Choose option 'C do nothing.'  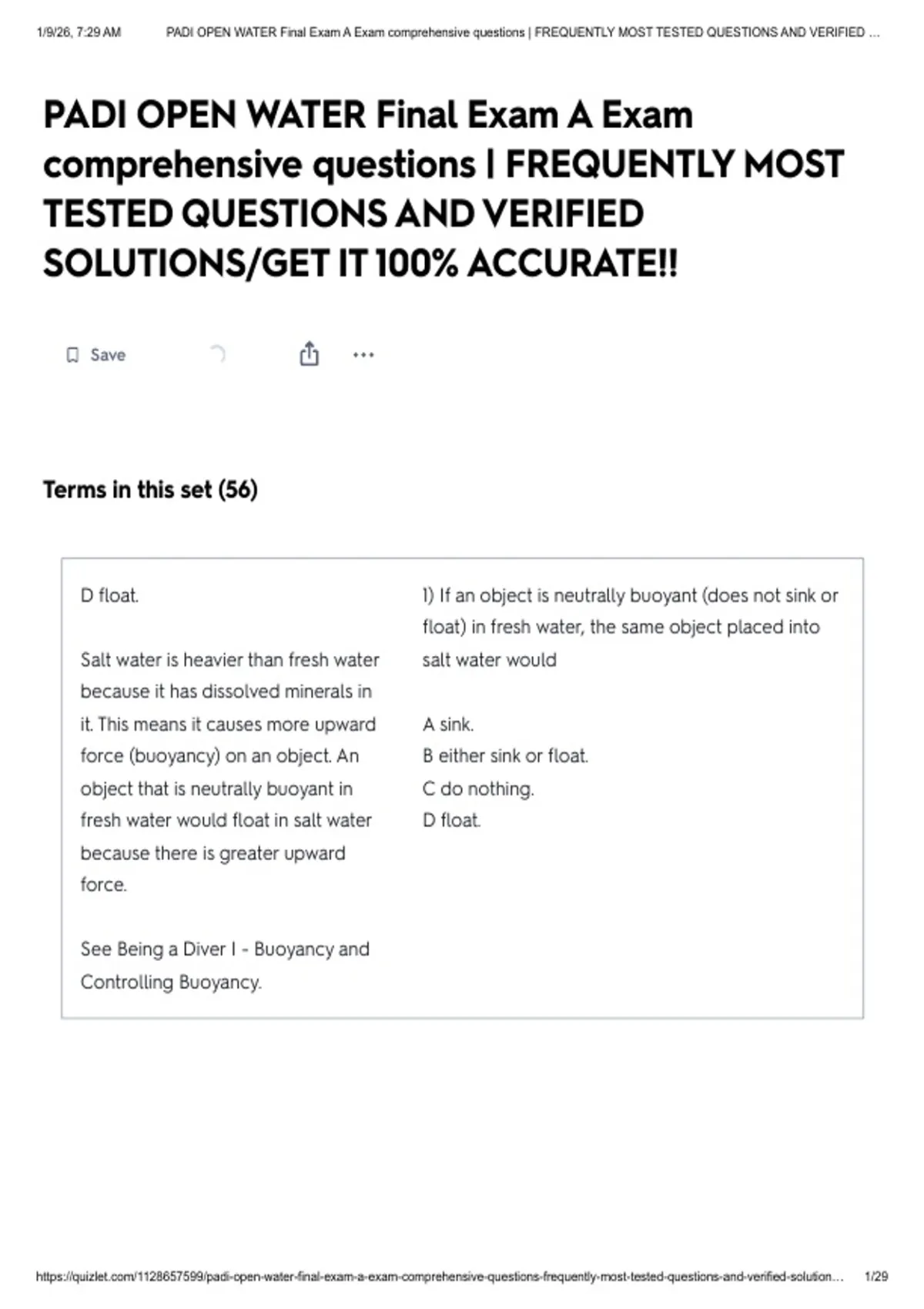point(478,788)
